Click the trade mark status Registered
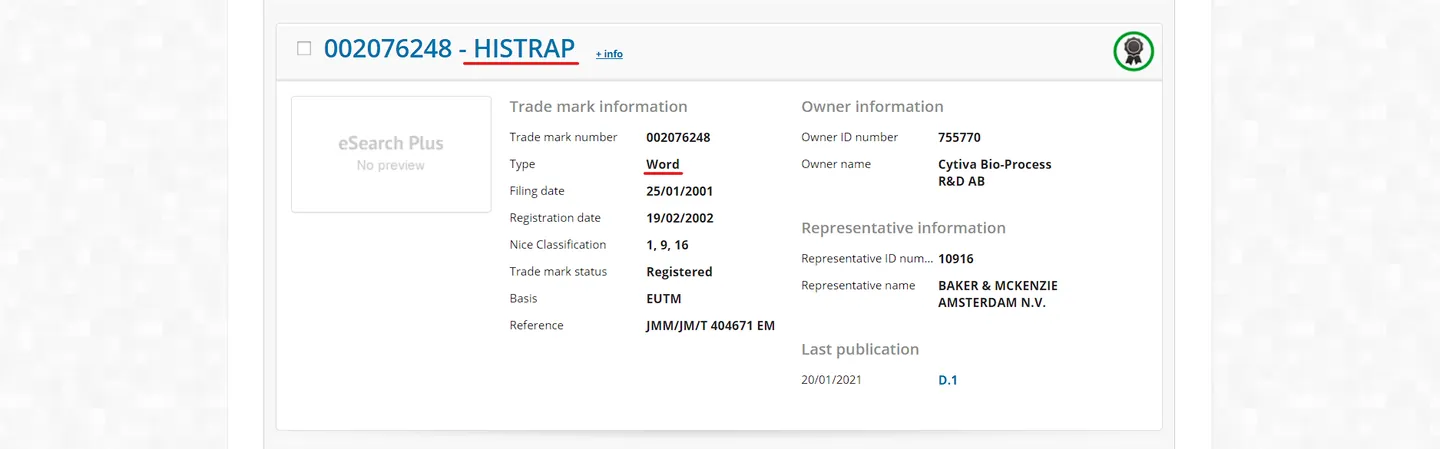This screenshot has height=449, width=1440. tap(679, 272)
